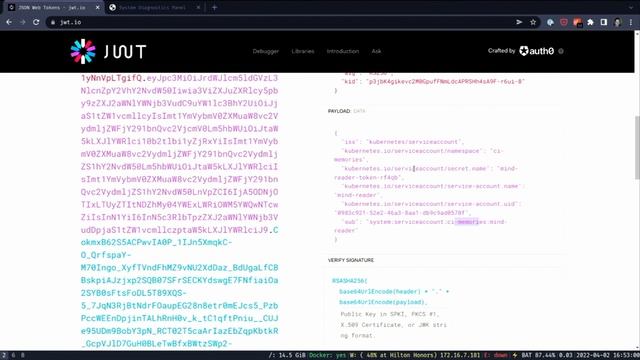
Task: Click the "sub" system:serviceaccount payload line
Action: (420, 226)
